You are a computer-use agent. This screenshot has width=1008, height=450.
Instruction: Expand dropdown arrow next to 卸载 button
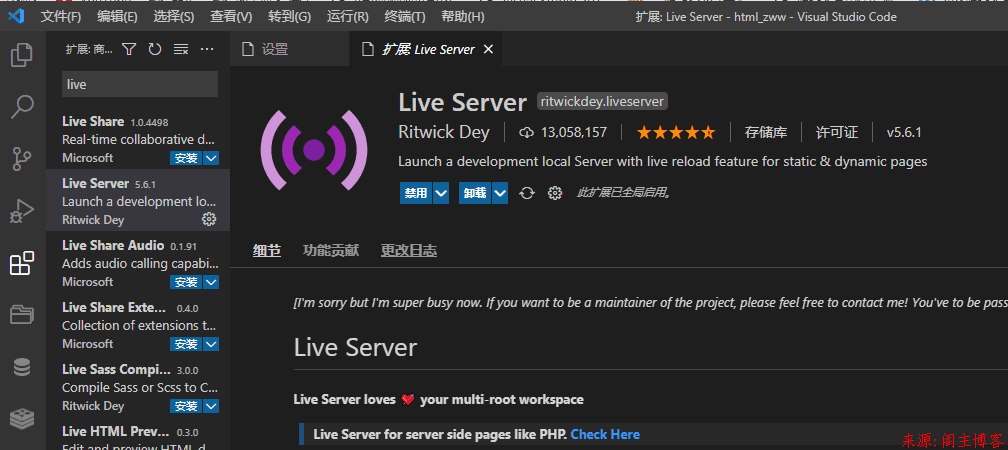point(500,193)
